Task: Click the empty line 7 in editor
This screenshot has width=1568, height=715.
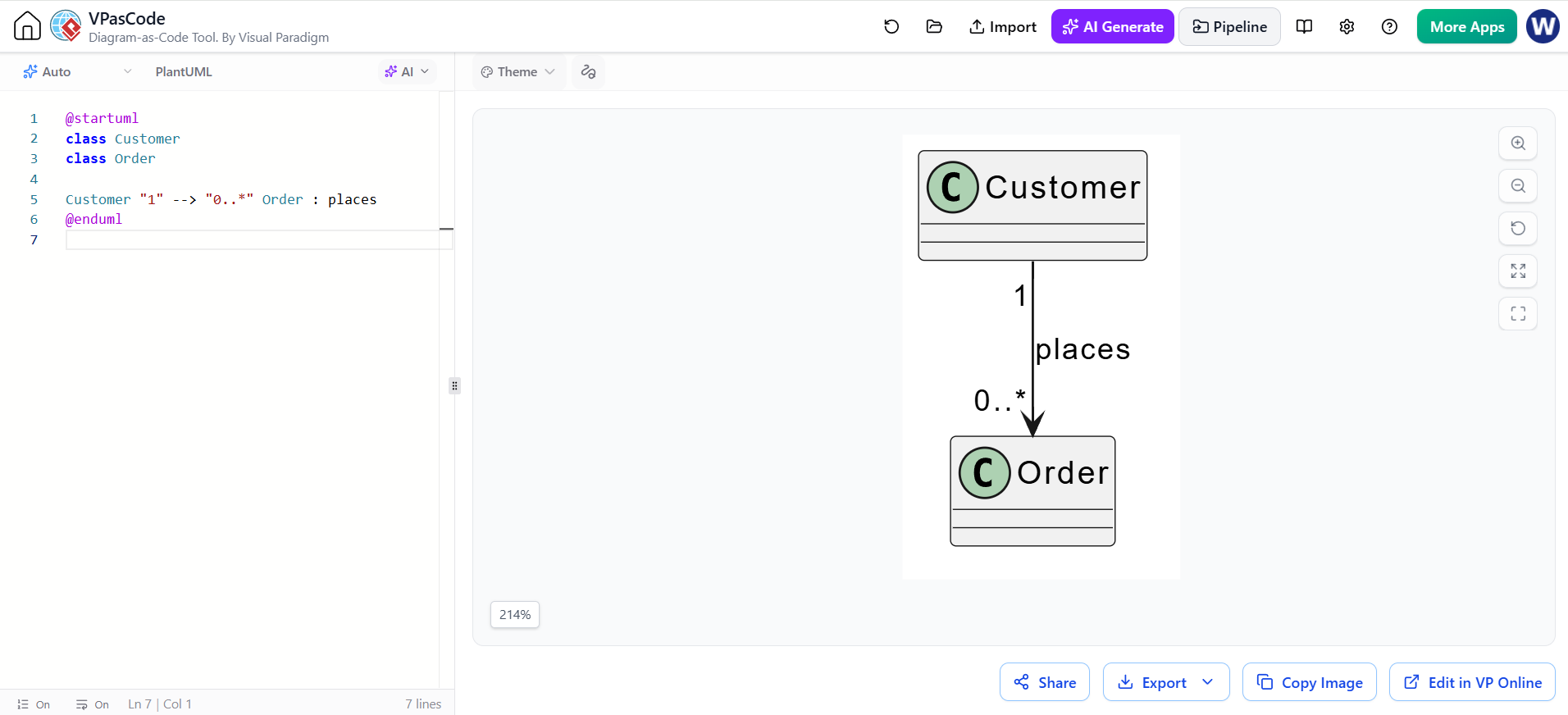Action: [259, 239]
